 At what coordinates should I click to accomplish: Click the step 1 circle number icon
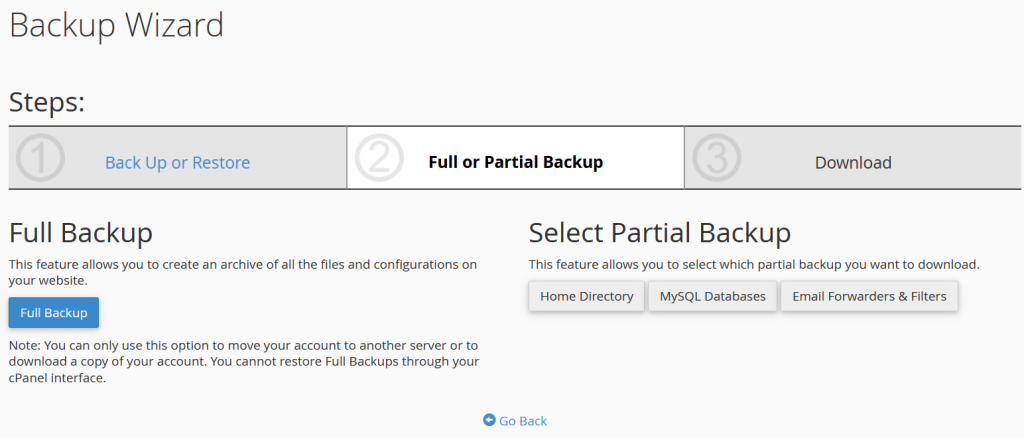click(41, 159)
